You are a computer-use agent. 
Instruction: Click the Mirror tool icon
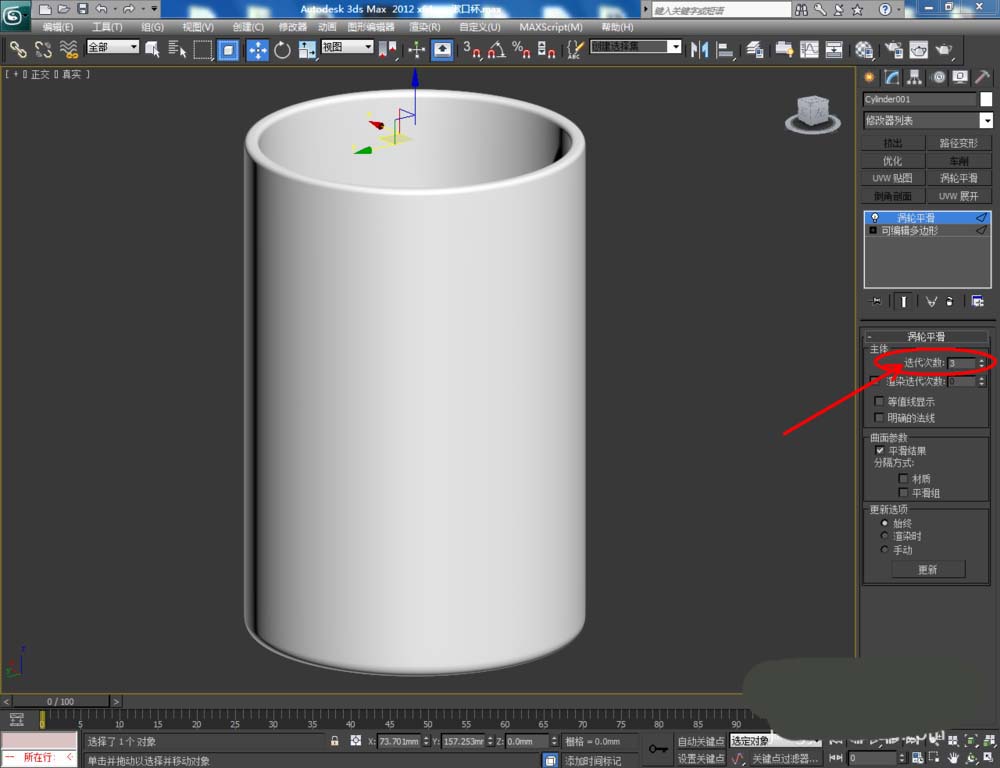click(701, 50)
